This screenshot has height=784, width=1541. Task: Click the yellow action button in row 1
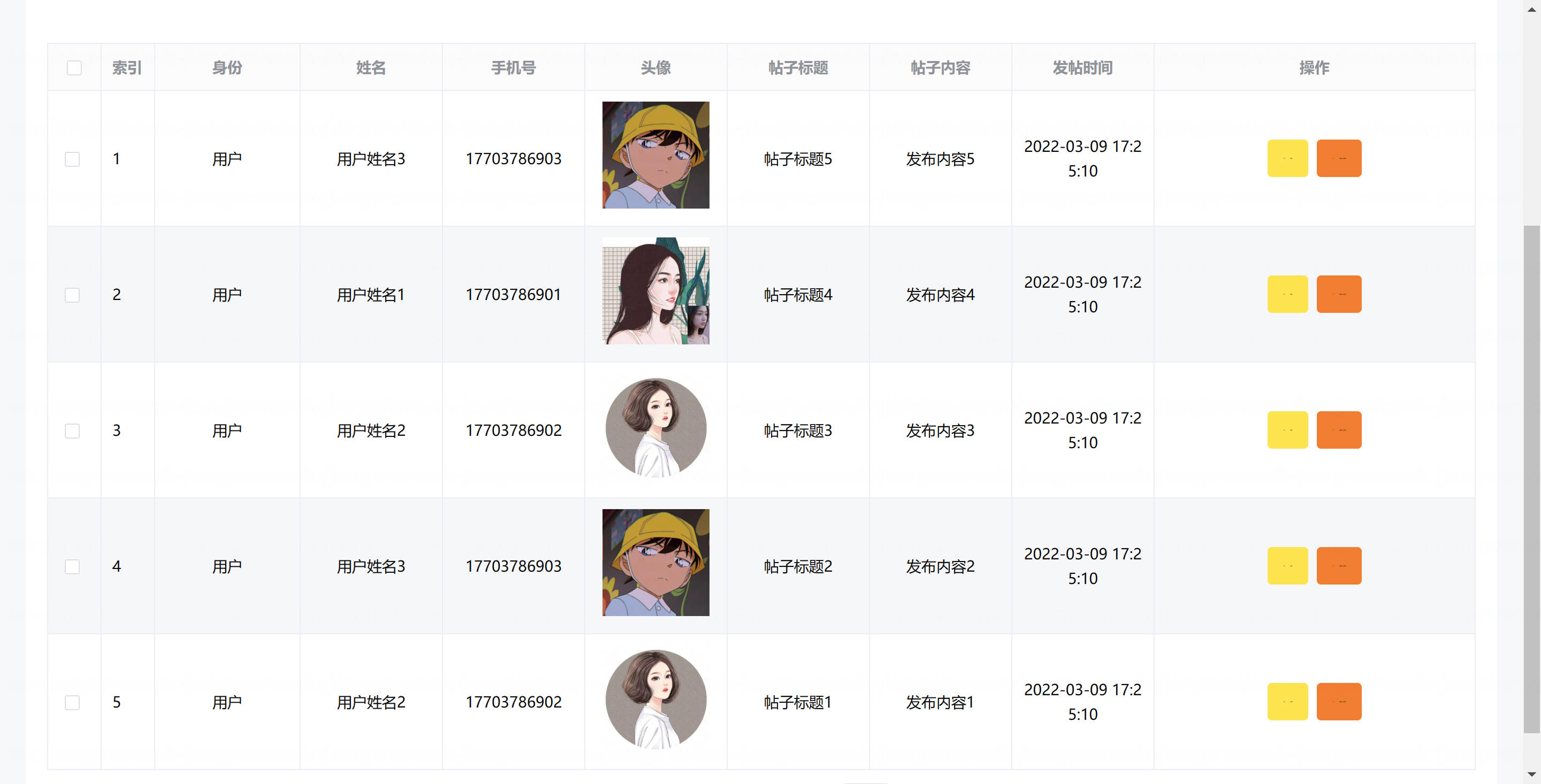coord(1287,158)
